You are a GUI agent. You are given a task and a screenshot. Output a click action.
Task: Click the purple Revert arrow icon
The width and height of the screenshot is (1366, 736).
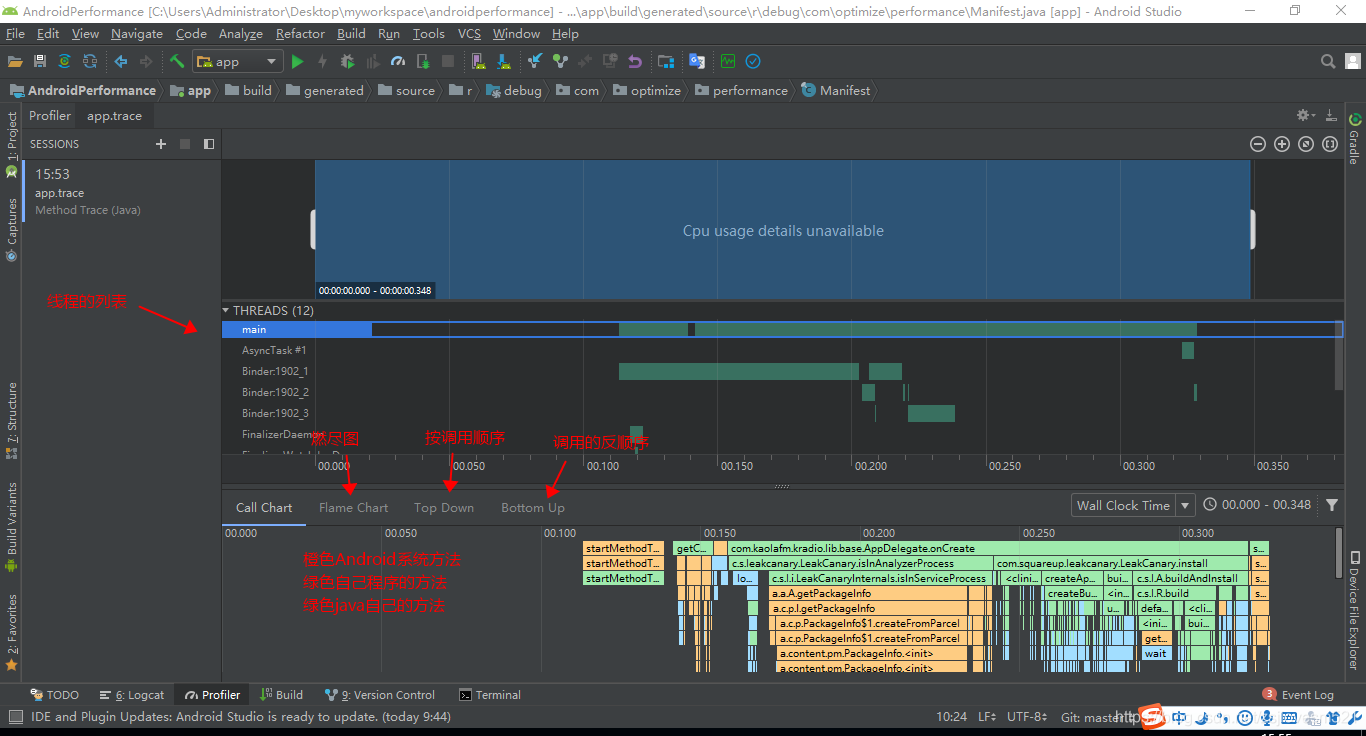[x=635, y=61]
